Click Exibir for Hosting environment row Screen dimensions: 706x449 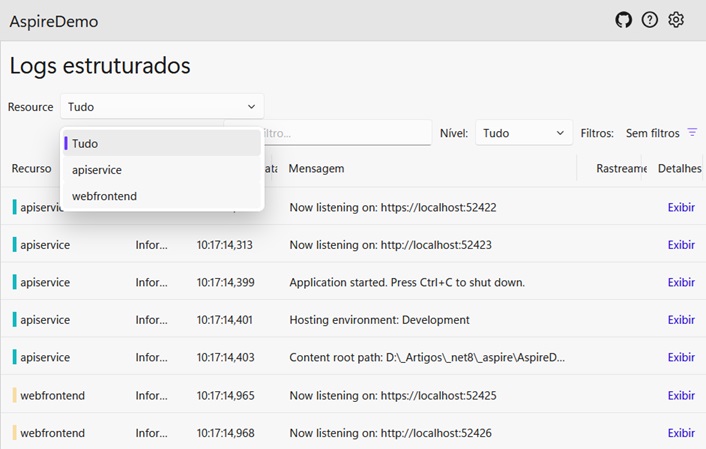681,319
